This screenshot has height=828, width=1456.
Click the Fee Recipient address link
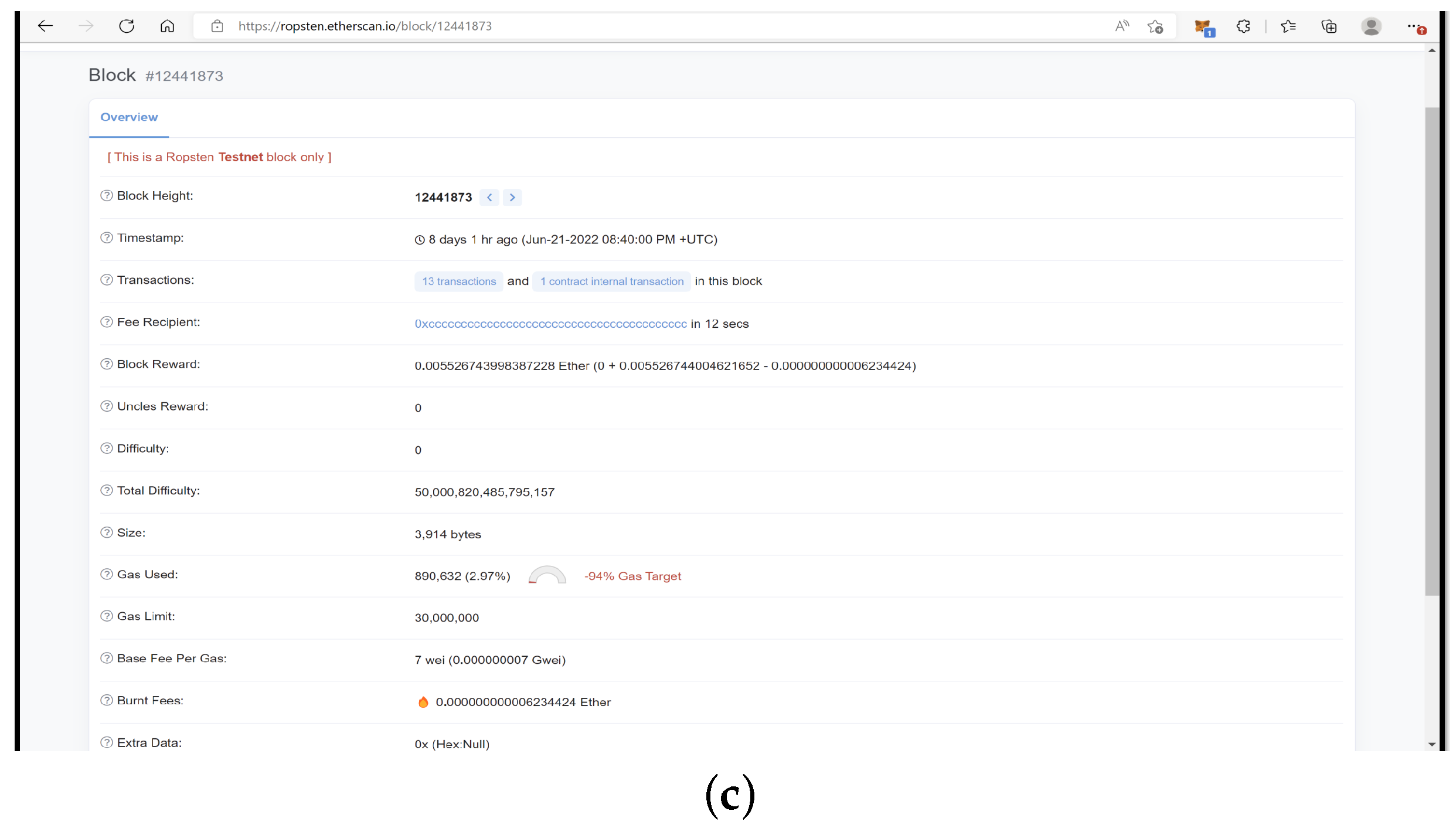[550, 324]
